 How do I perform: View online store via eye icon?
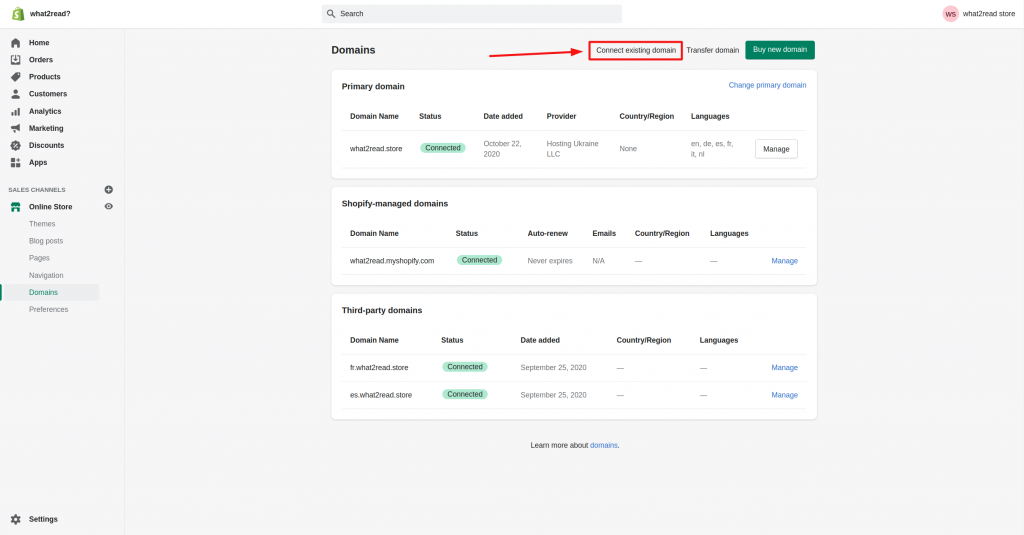pos(108,206)
